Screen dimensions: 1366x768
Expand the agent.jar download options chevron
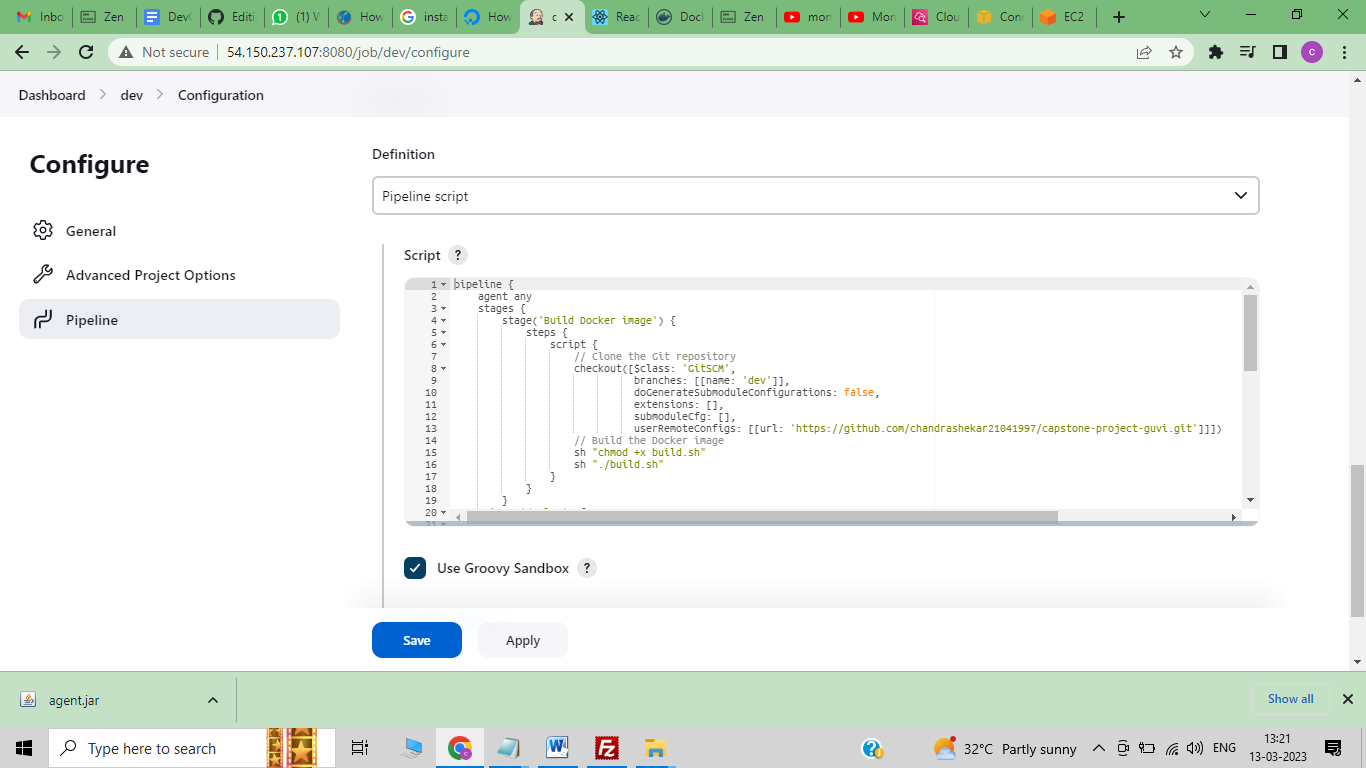pyautogui.click(x=211, y=699)
